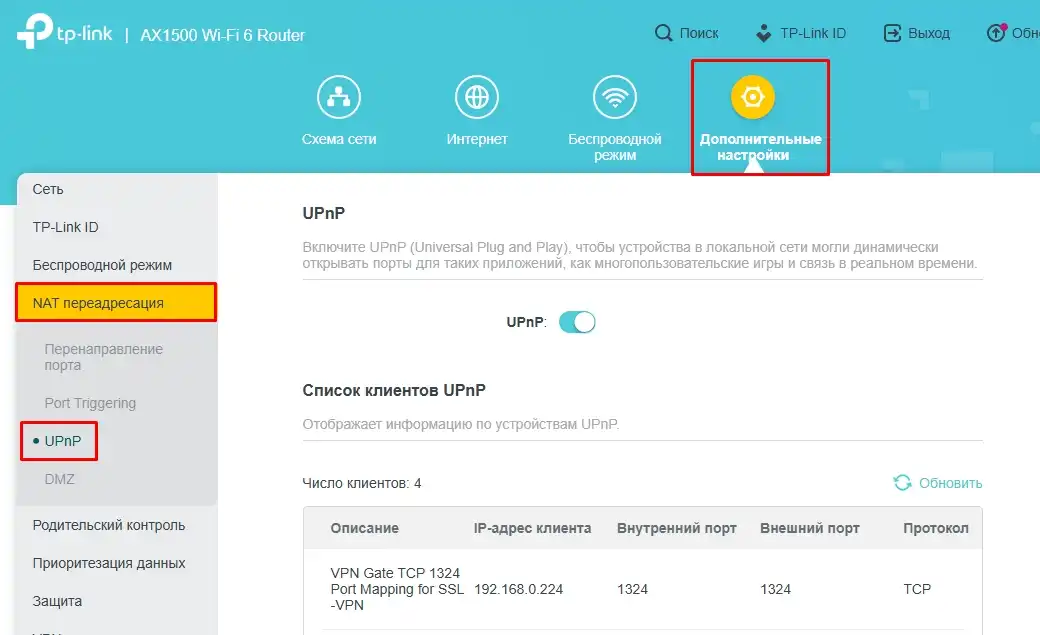This screenshot has height=635, width=1040.
Task: Expand the Сеть sidebar section
Action: pos(46,189)
